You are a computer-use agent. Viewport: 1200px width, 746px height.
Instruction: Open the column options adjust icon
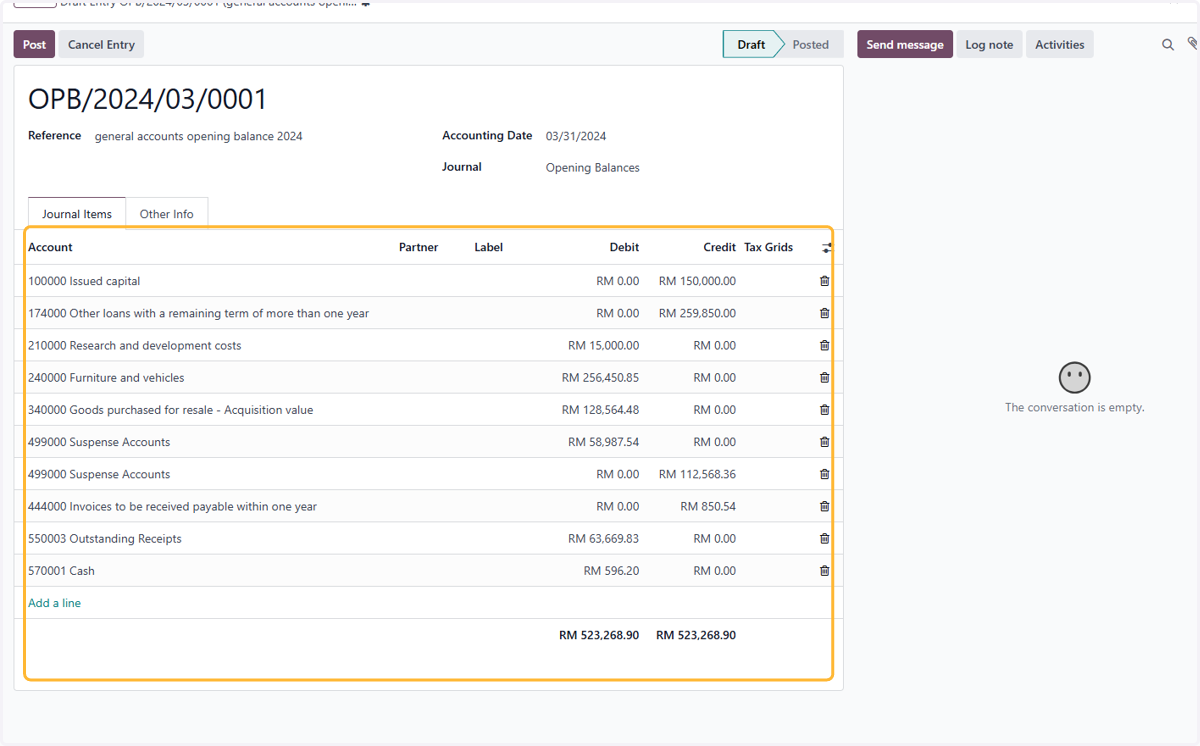pos(826,247)
